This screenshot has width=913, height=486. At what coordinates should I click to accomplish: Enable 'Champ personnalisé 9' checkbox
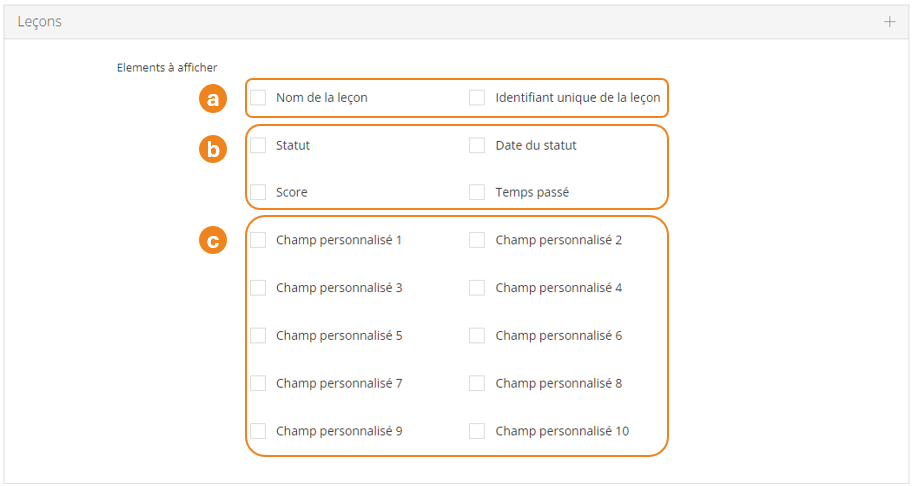click(258, 431)
